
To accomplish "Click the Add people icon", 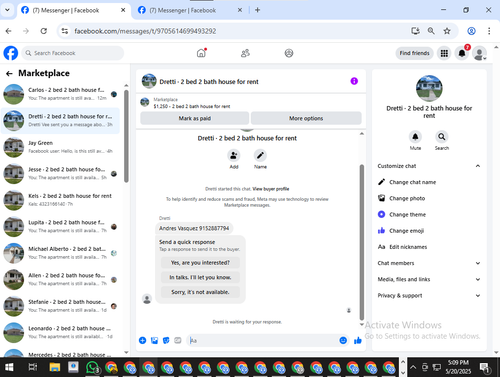I will coord(234,155).
